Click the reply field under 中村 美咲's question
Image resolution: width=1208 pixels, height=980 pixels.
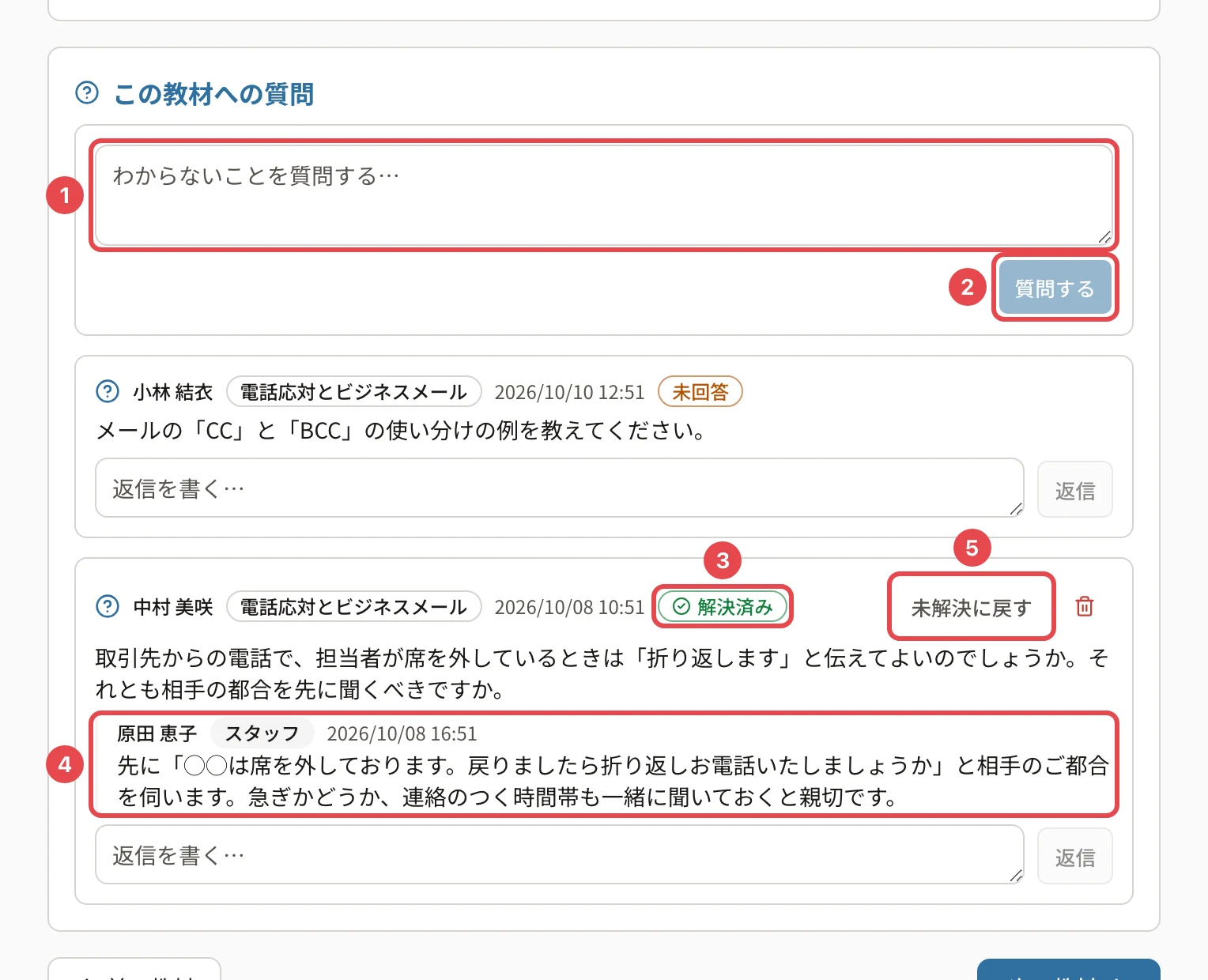click(560, 855)
